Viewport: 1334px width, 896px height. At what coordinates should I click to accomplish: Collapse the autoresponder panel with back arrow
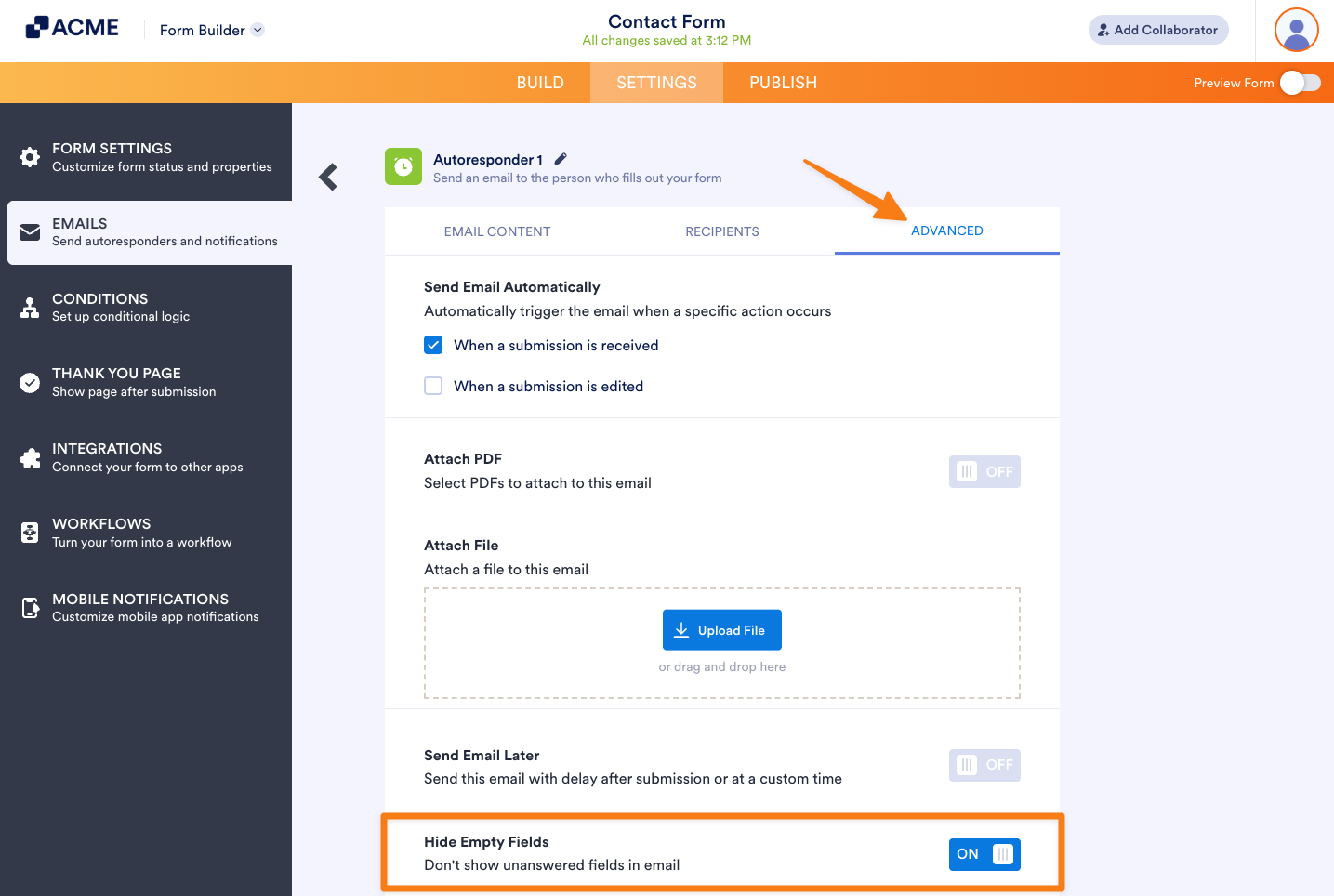tap(327, 177)
